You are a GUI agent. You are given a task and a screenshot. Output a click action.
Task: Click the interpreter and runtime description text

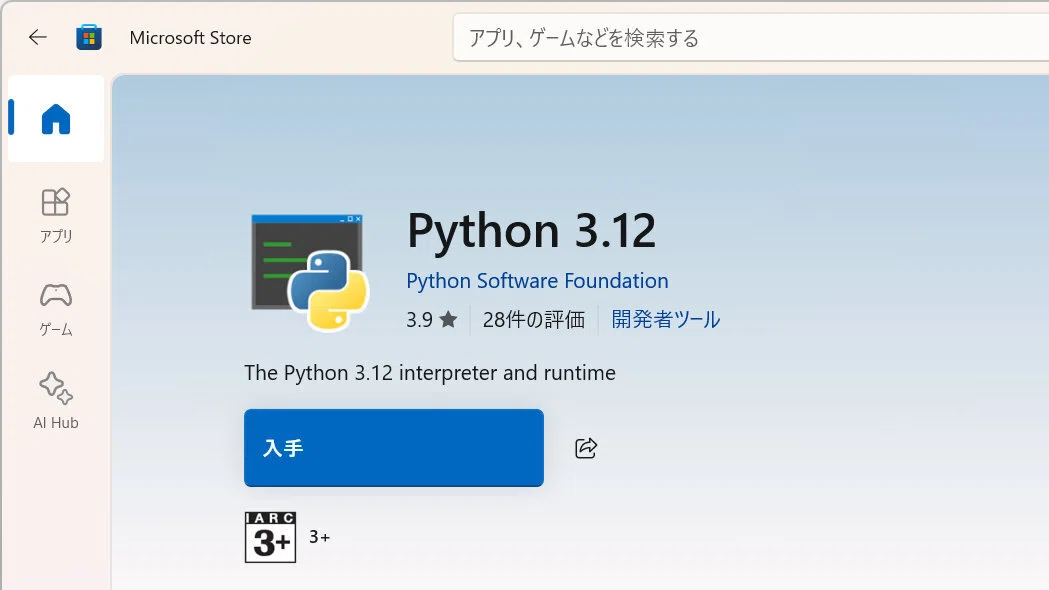point(430,373)
